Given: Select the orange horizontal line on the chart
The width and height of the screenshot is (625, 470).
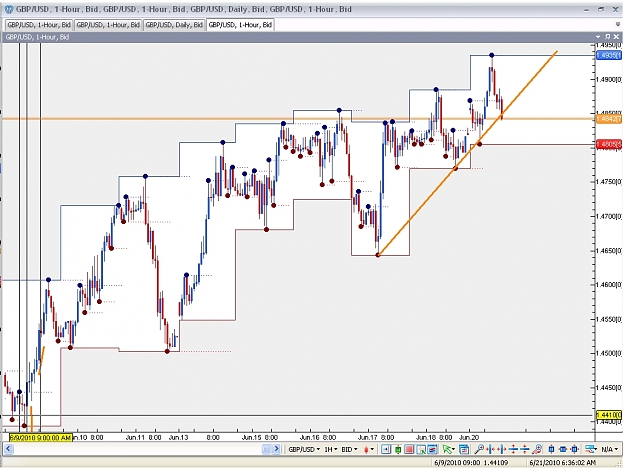Looking at the screenshot, I should (x=298, y=119).
